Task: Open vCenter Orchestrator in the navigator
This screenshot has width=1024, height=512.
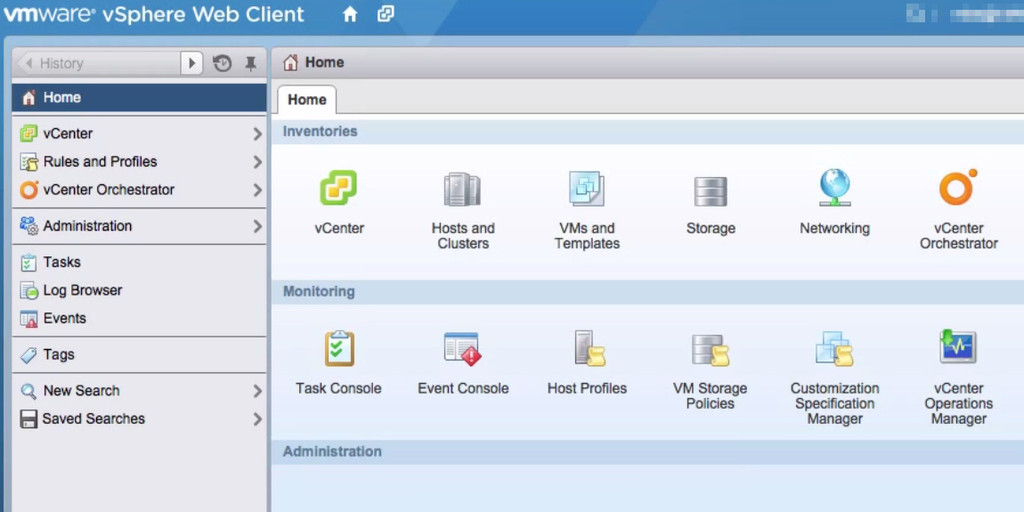Action: pyautogui.click(x=139, y=190)
